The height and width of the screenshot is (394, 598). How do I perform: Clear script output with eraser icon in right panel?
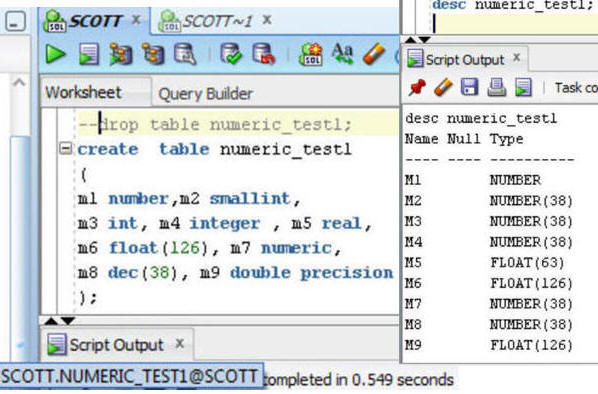pos(443,87)
